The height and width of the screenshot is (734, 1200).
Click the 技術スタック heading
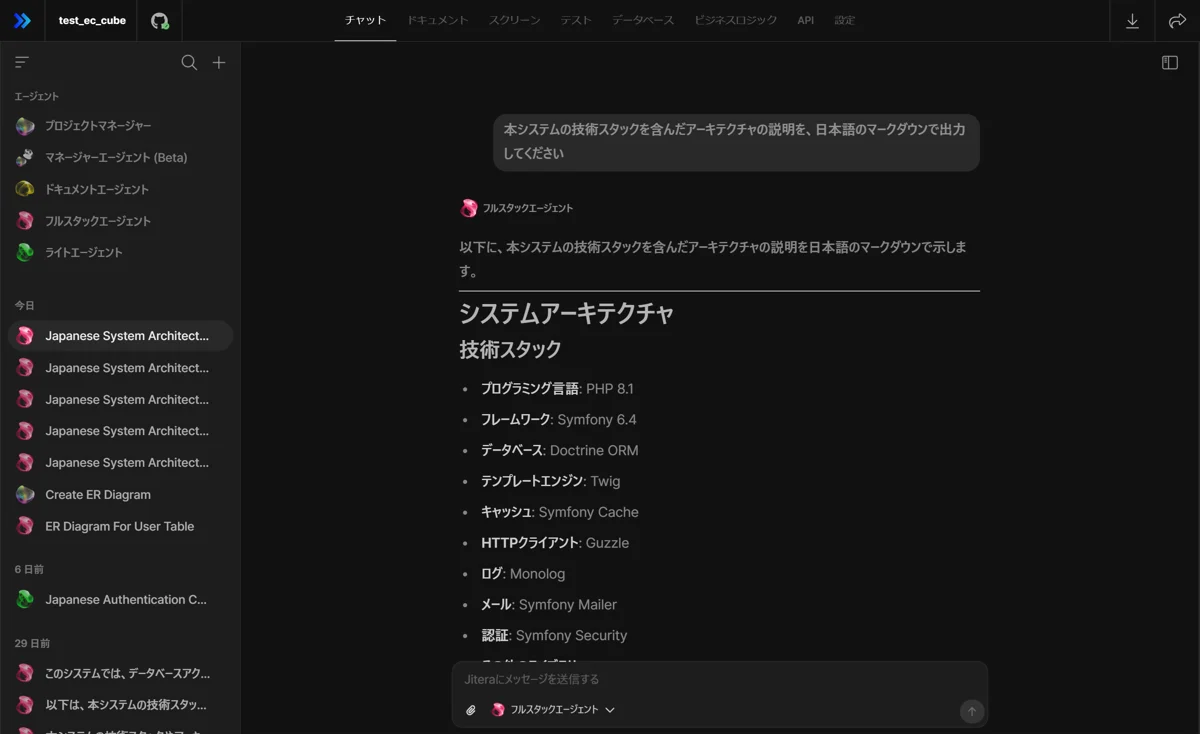pos(510,350)
